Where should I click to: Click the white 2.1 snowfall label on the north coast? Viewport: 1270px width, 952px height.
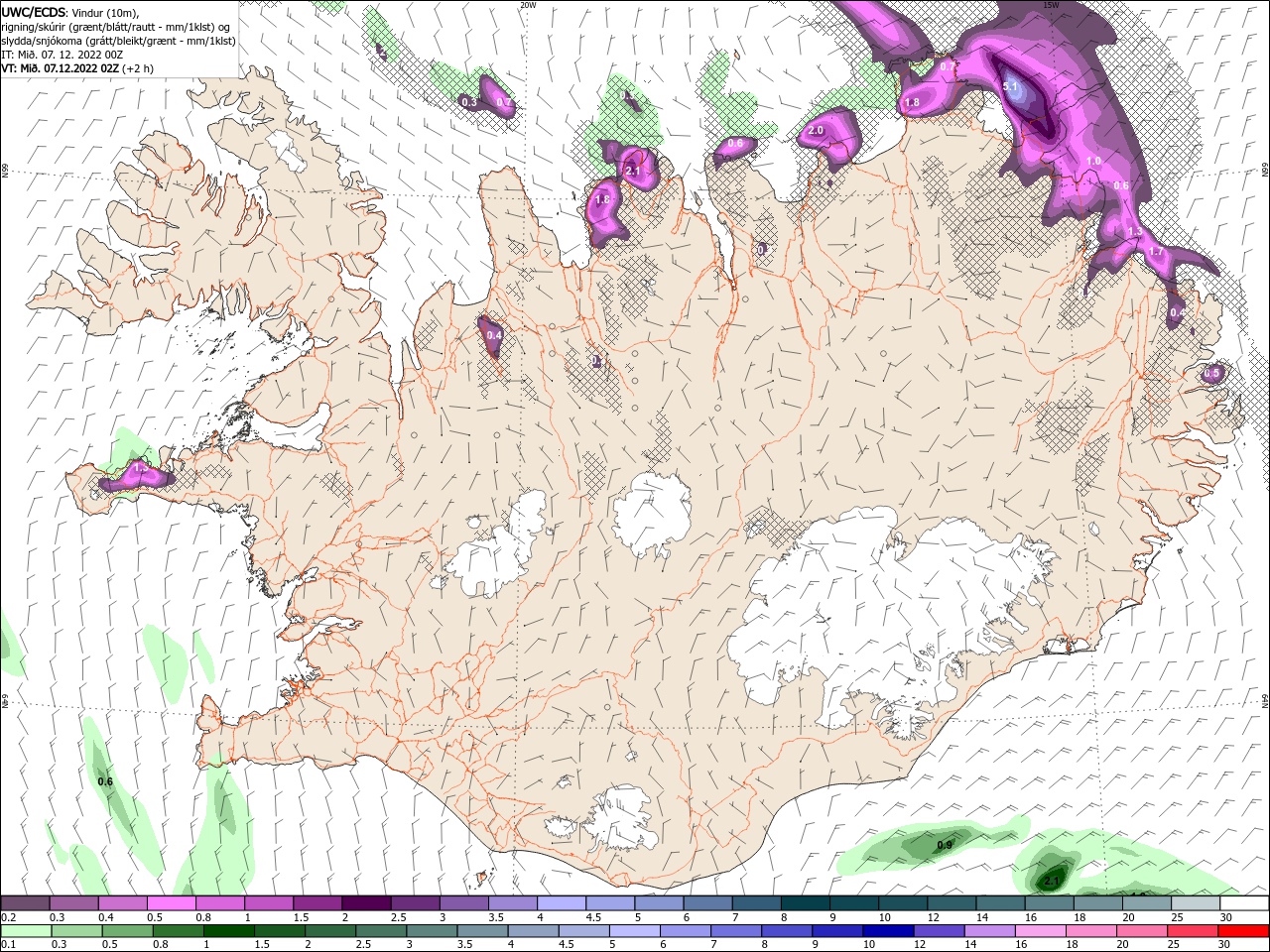(634, 172)
